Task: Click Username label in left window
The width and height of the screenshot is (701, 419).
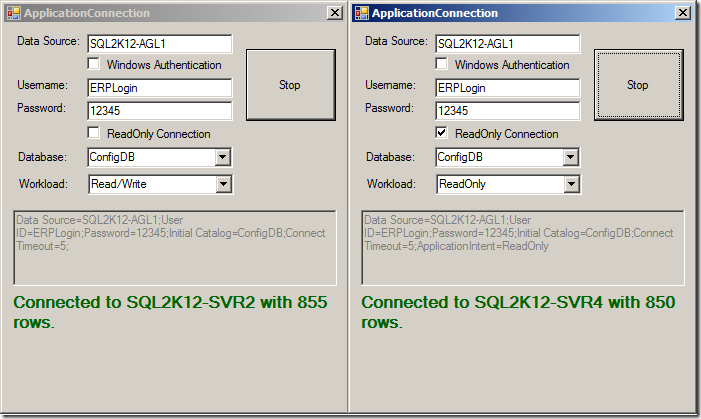Action: (x=42, y=85)
